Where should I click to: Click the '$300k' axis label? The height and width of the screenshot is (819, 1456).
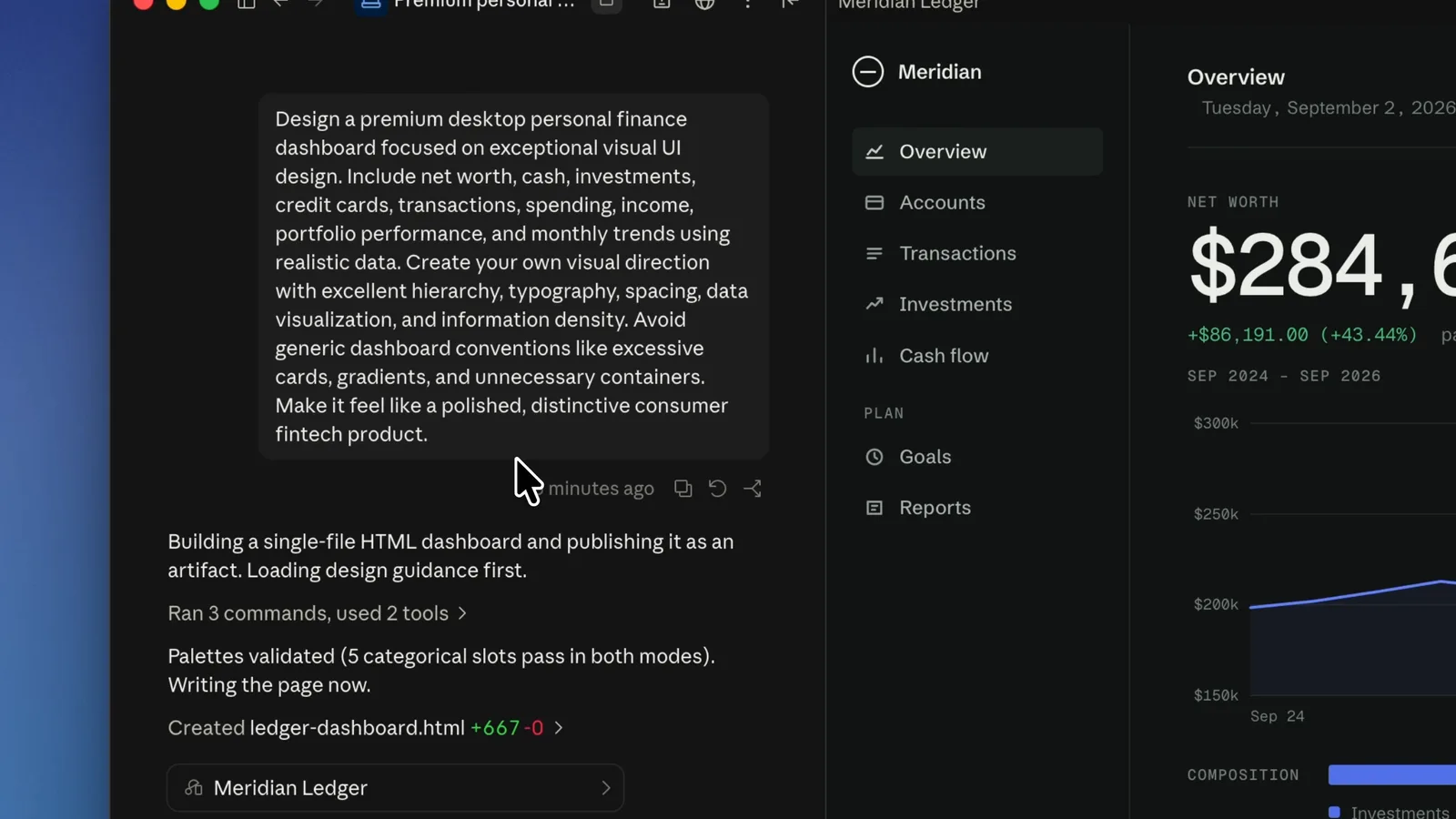[1216, 423]
